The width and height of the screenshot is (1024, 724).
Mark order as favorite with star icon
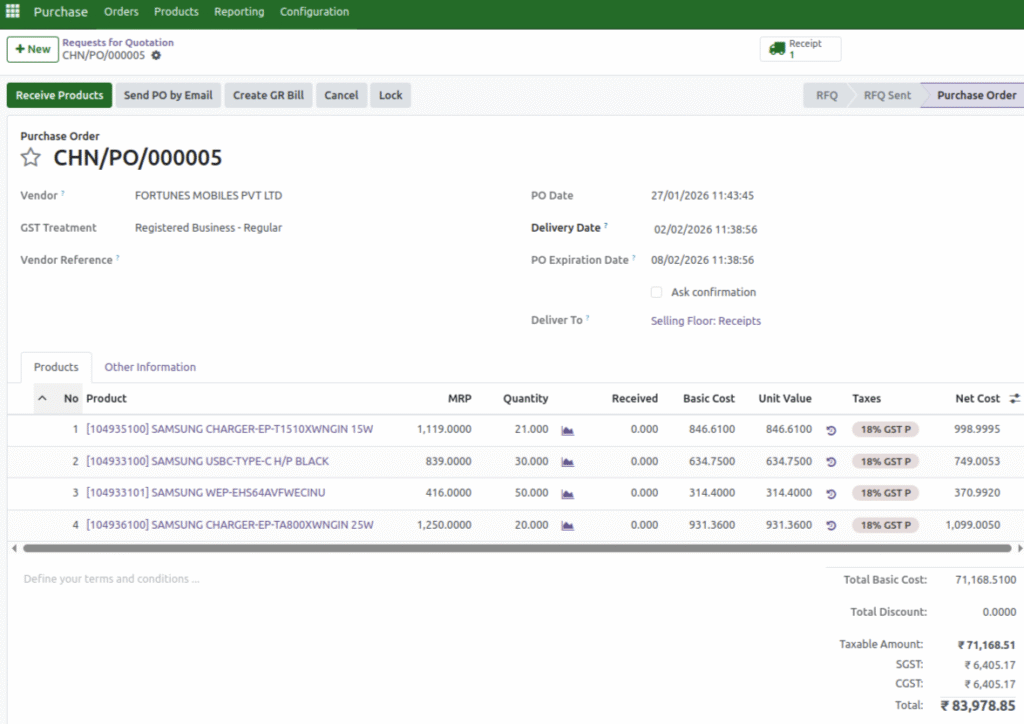pyautogui.click(x=31, y=158)
